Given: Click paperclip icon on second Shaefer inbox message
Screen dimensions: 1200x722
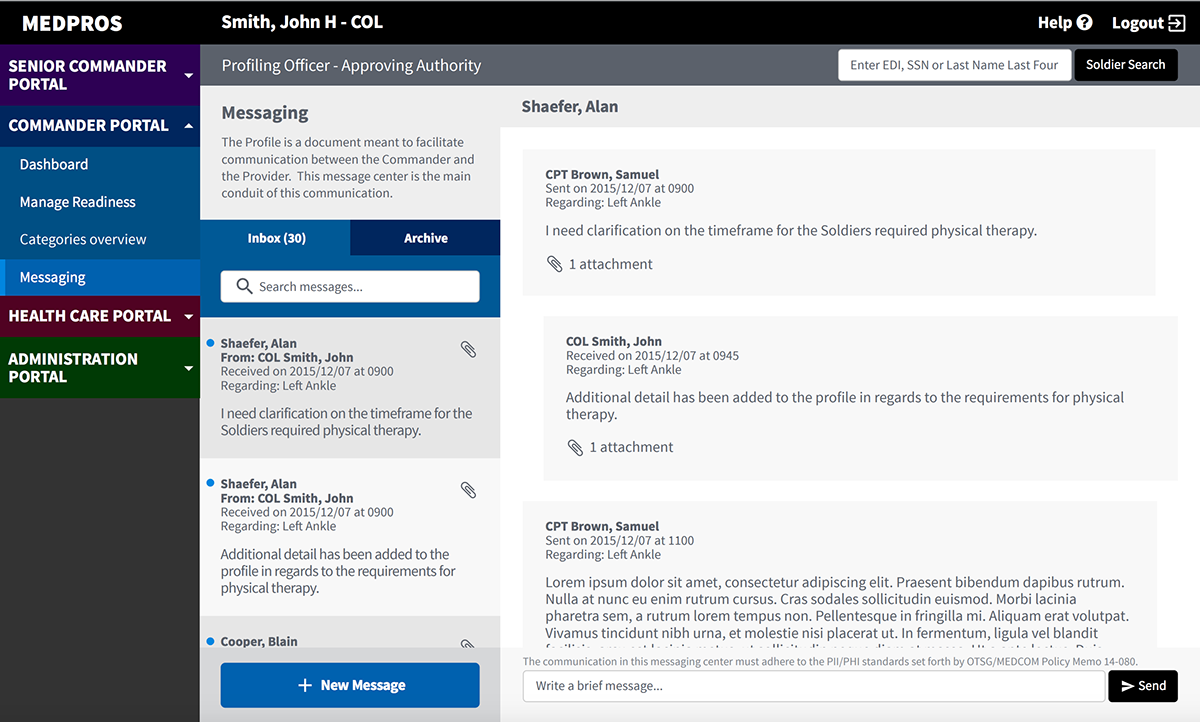Looking at the screenshot, I should point(468,490).
